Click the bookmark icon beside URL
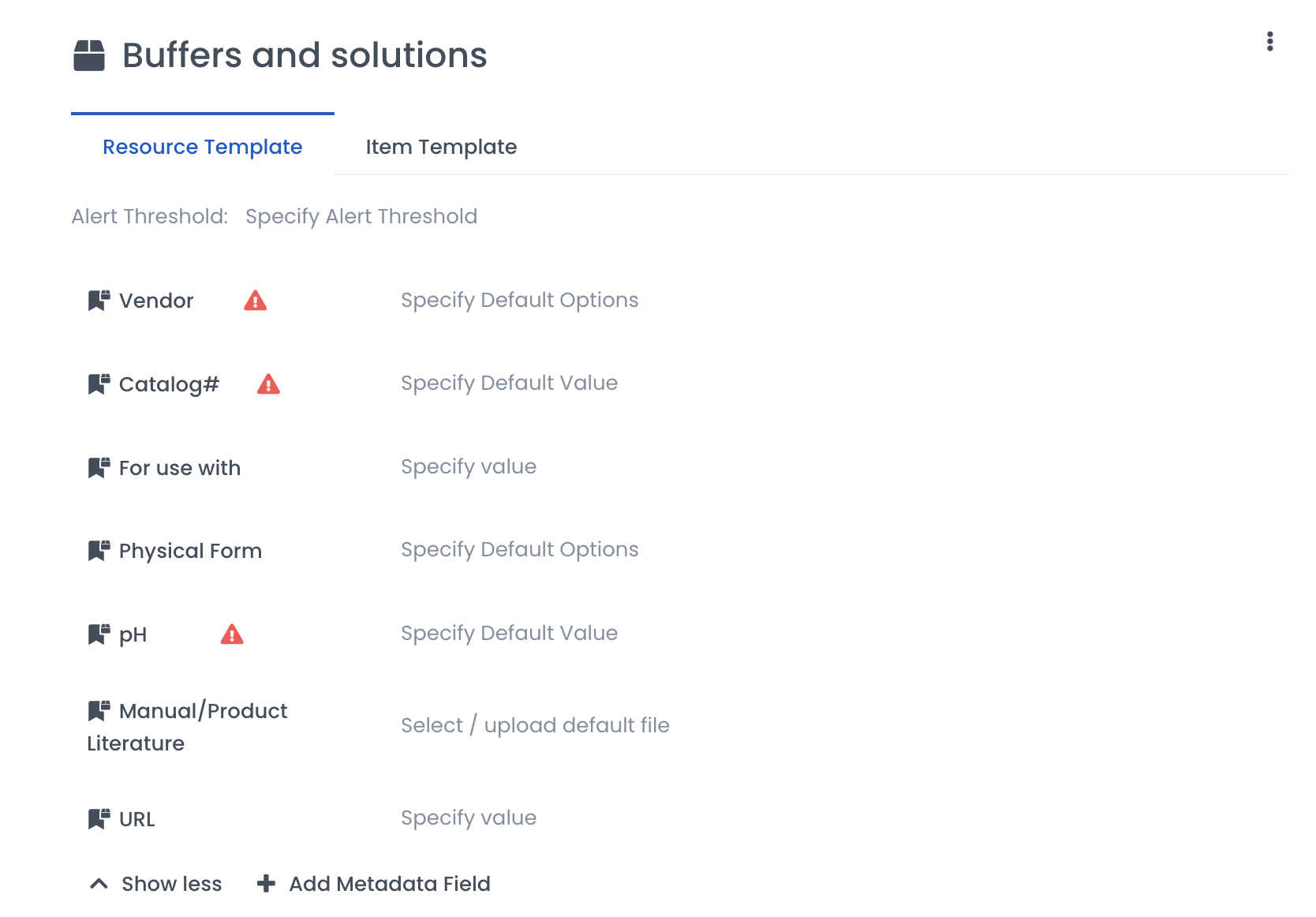Image resolution: width=1316 pixels, height=917 pixels. pyautogui.click(x=99, y=819)
